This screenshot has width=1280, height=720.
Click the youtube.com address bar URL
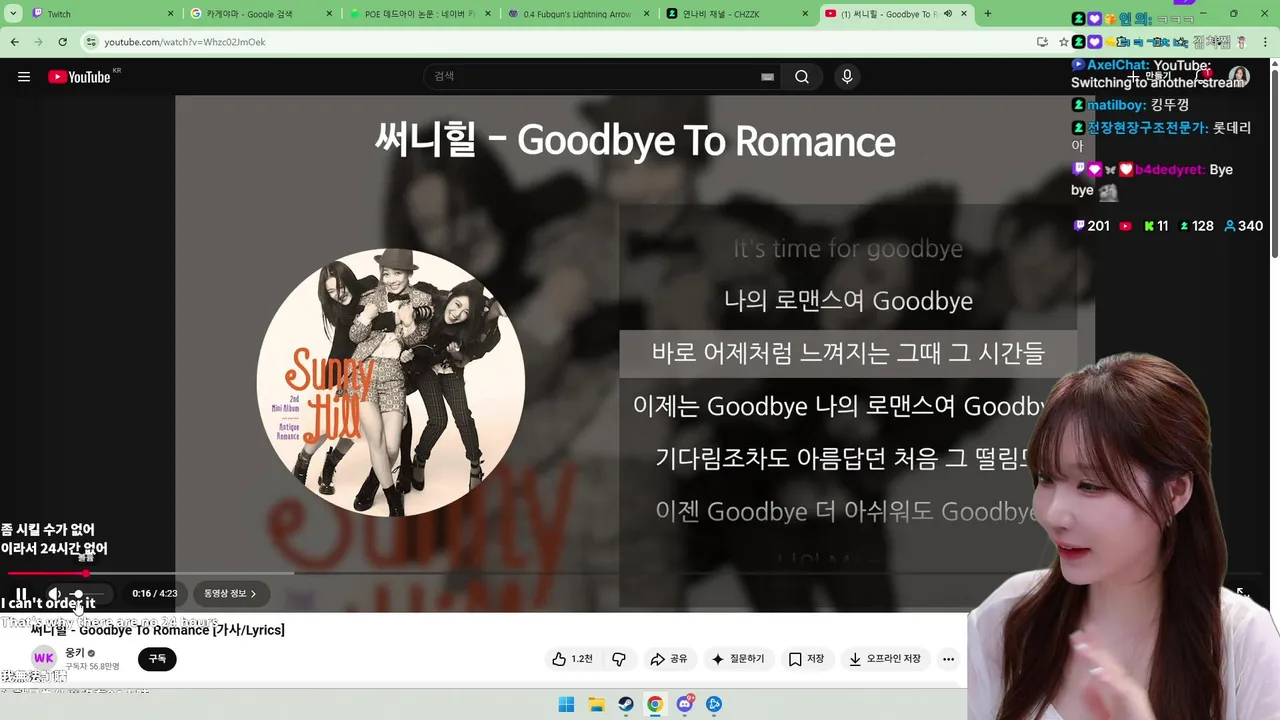pos(185,42)
